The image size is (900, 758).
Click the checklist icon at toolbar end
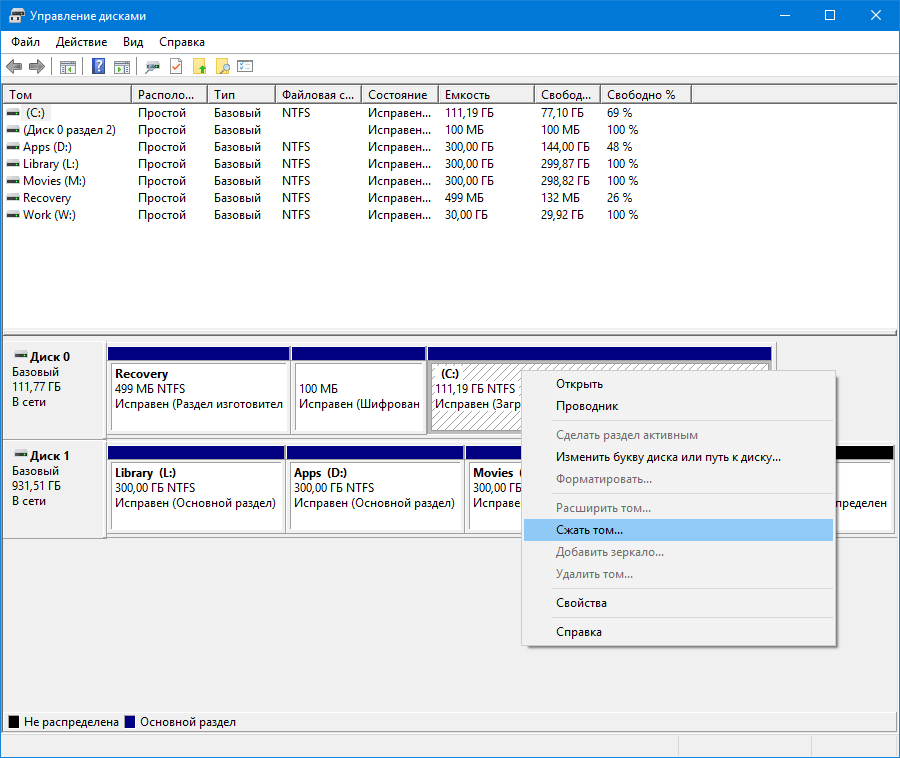point(245,67)
